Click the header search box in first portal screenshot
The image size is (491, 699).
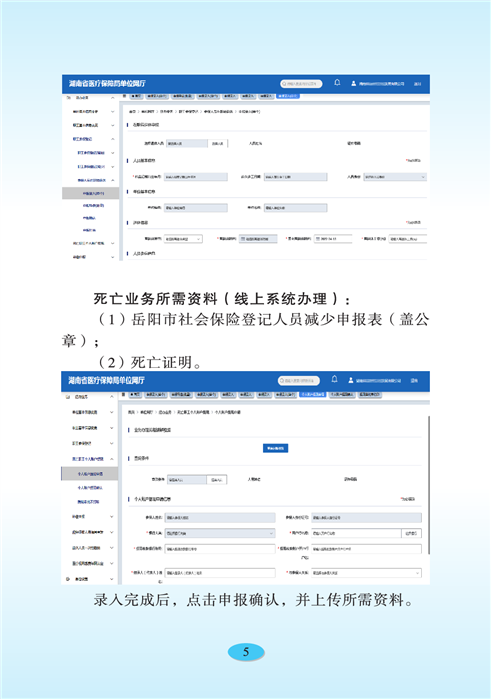[301, 83]
